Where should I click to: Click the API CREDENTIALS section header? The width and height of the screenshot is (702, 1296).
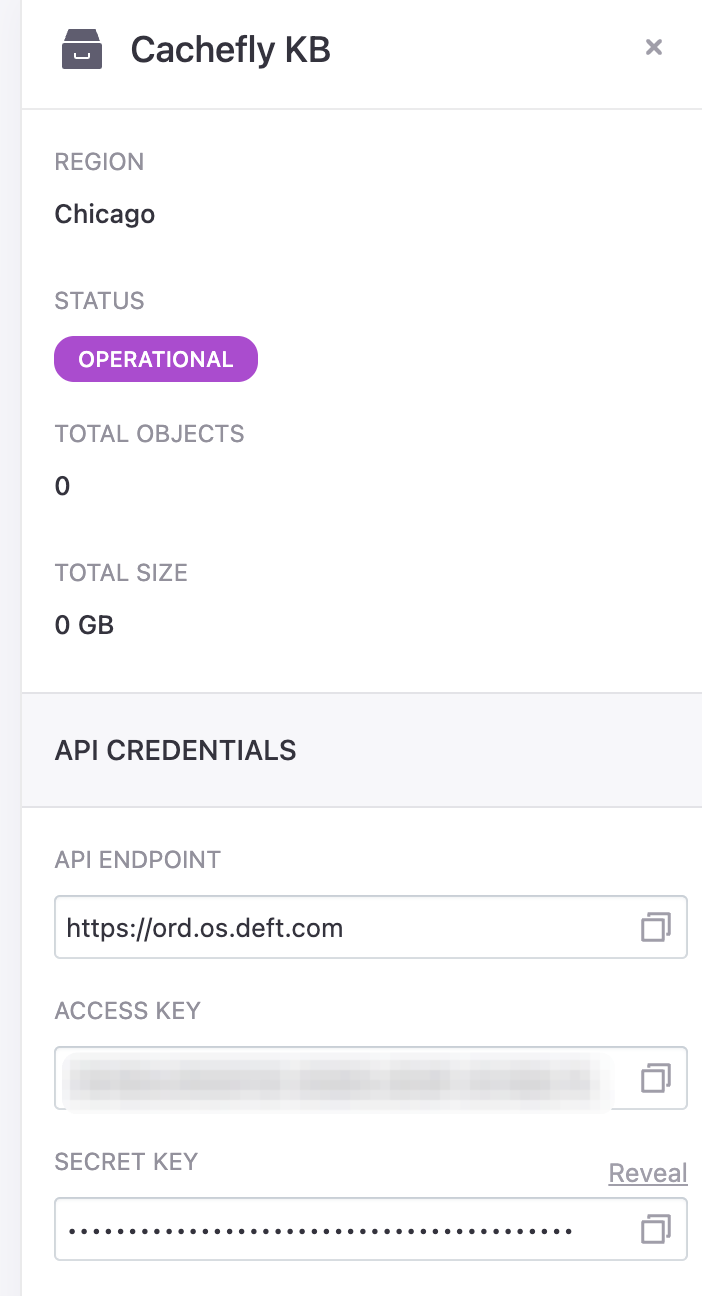[x=176, y=750]
